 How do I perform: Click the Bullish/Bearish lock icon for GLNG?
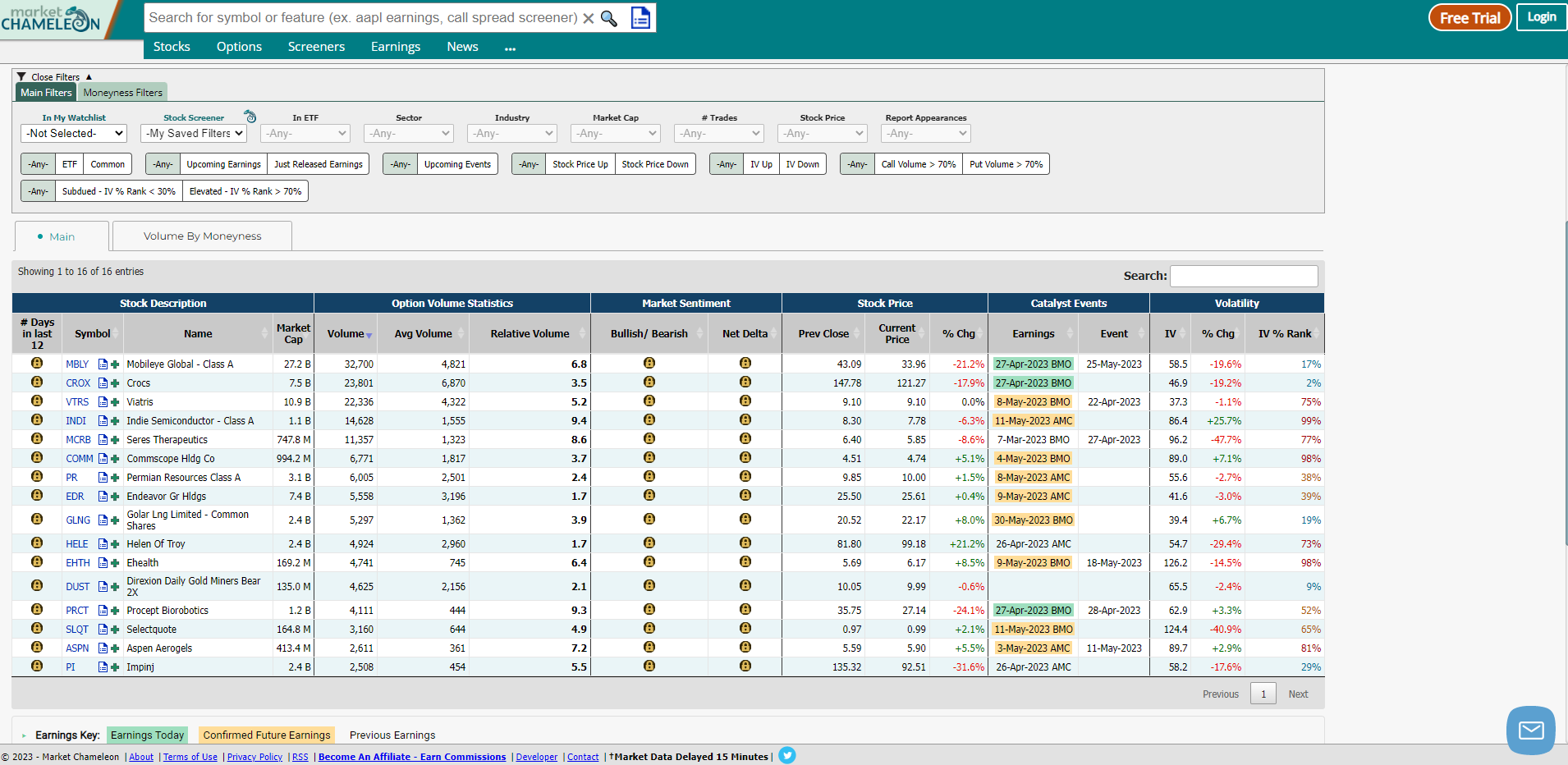point(649,519)
